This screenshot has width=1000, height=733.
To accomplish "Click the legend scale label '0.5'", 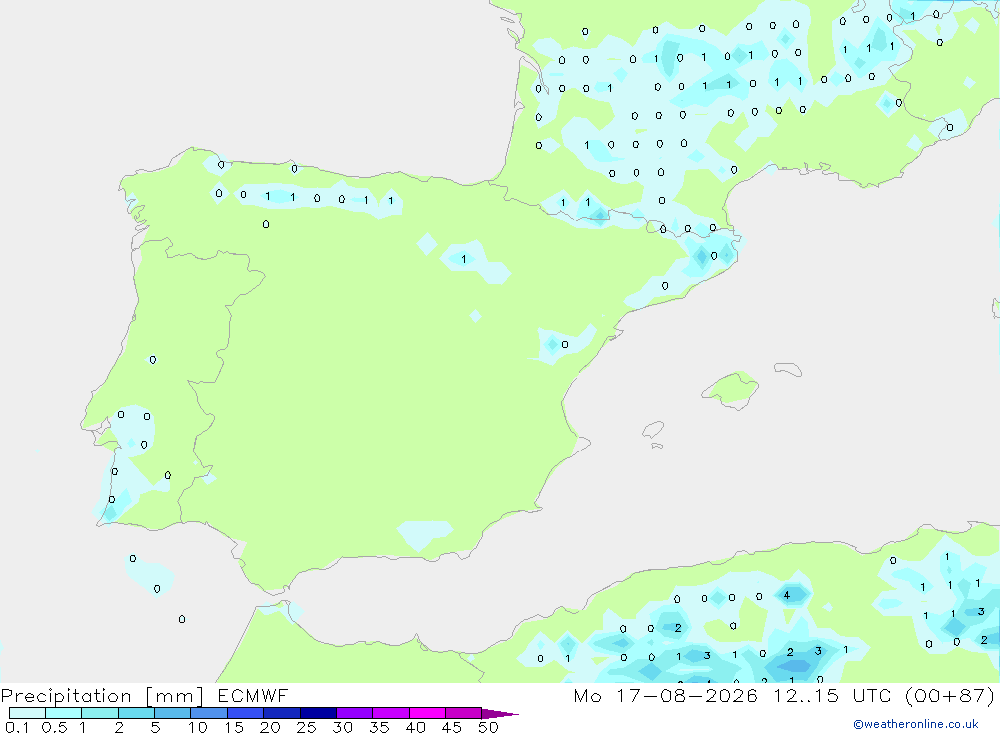I will 55,727.
